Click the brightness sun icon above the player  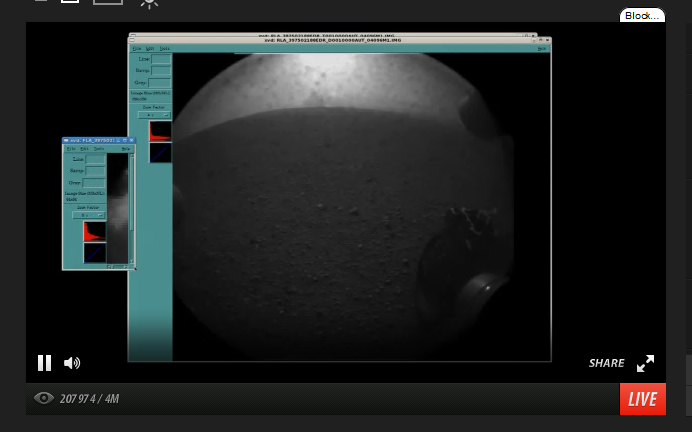pyautogui.click(x=149, y=3)
